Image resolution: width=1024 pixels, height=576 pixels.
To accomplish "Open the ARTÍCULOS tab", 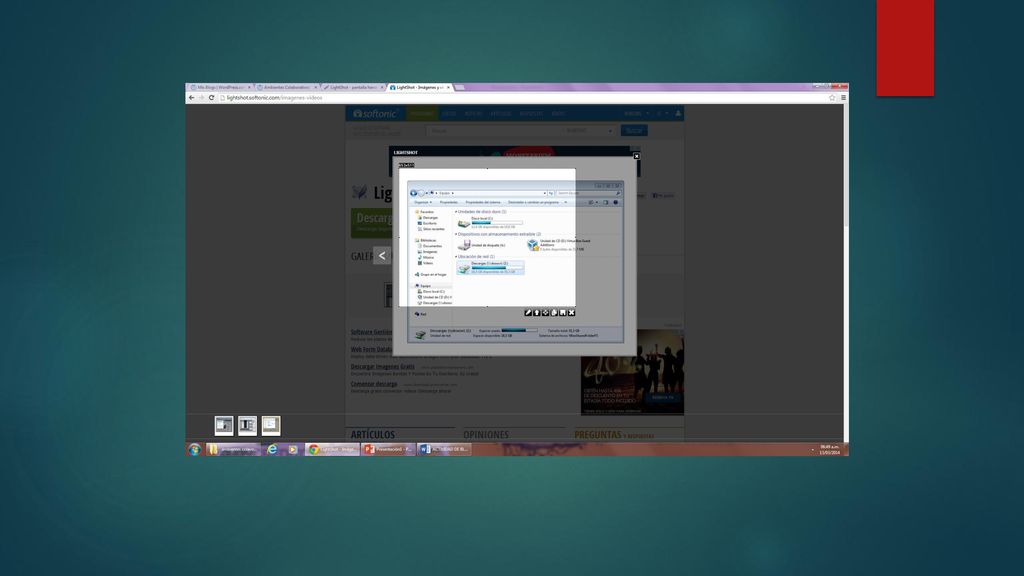I will click(373, 434).
